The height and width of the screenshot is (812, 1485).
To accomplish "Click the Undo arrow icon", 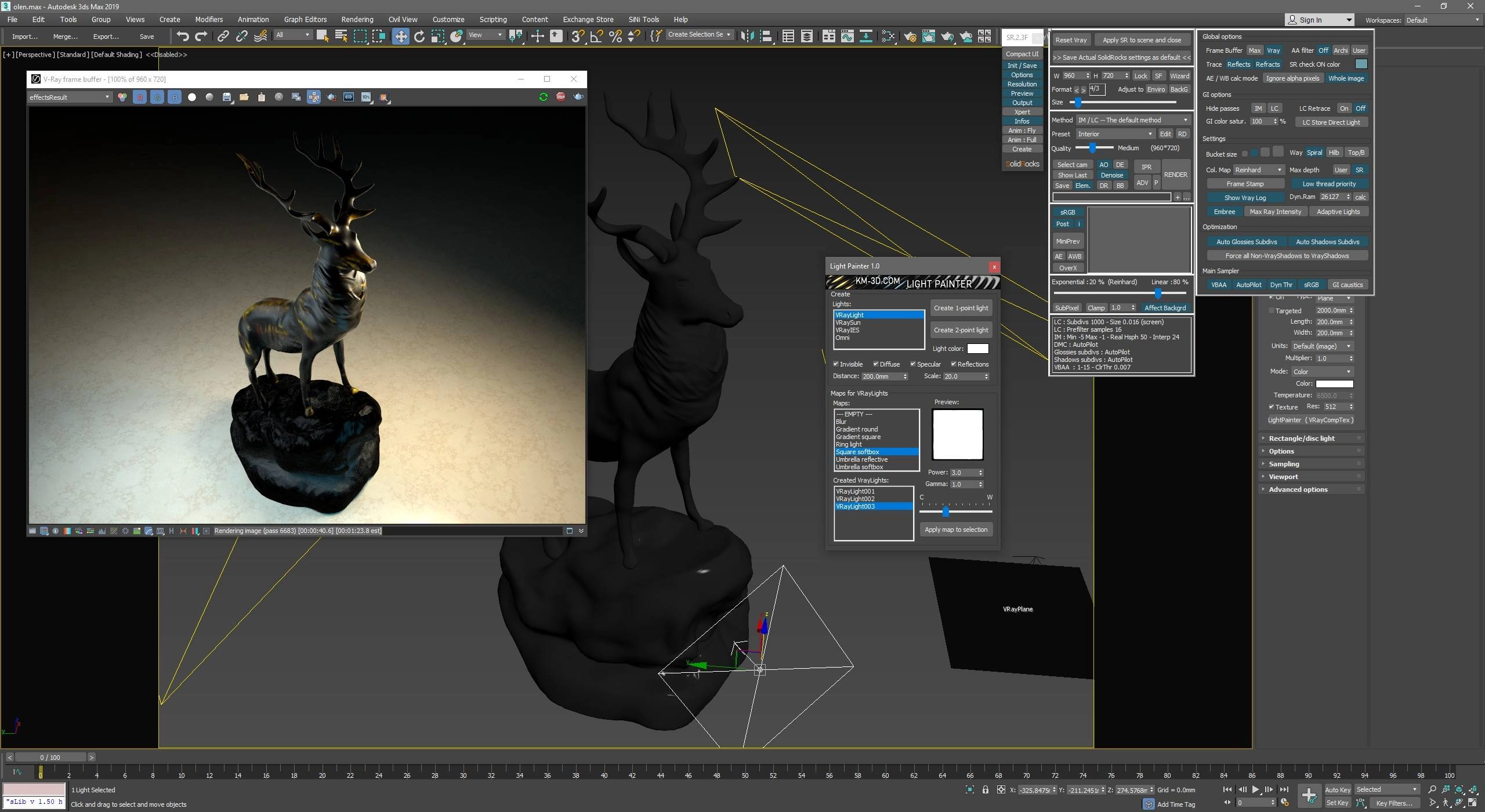I will coord(183,36).
